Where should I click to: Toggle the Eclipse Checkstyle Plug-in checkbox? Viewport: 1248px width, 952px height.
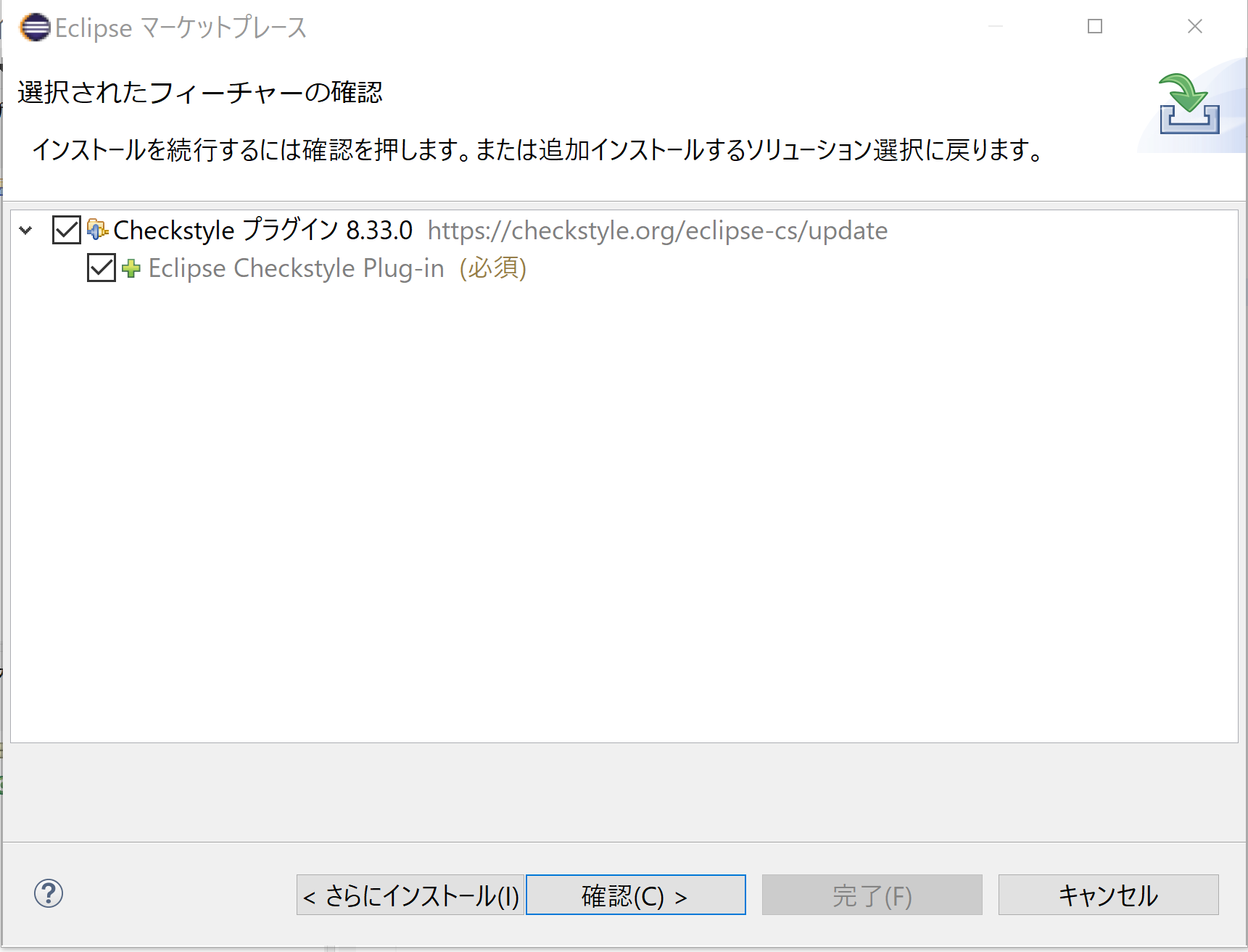click(x=101, y=268)
